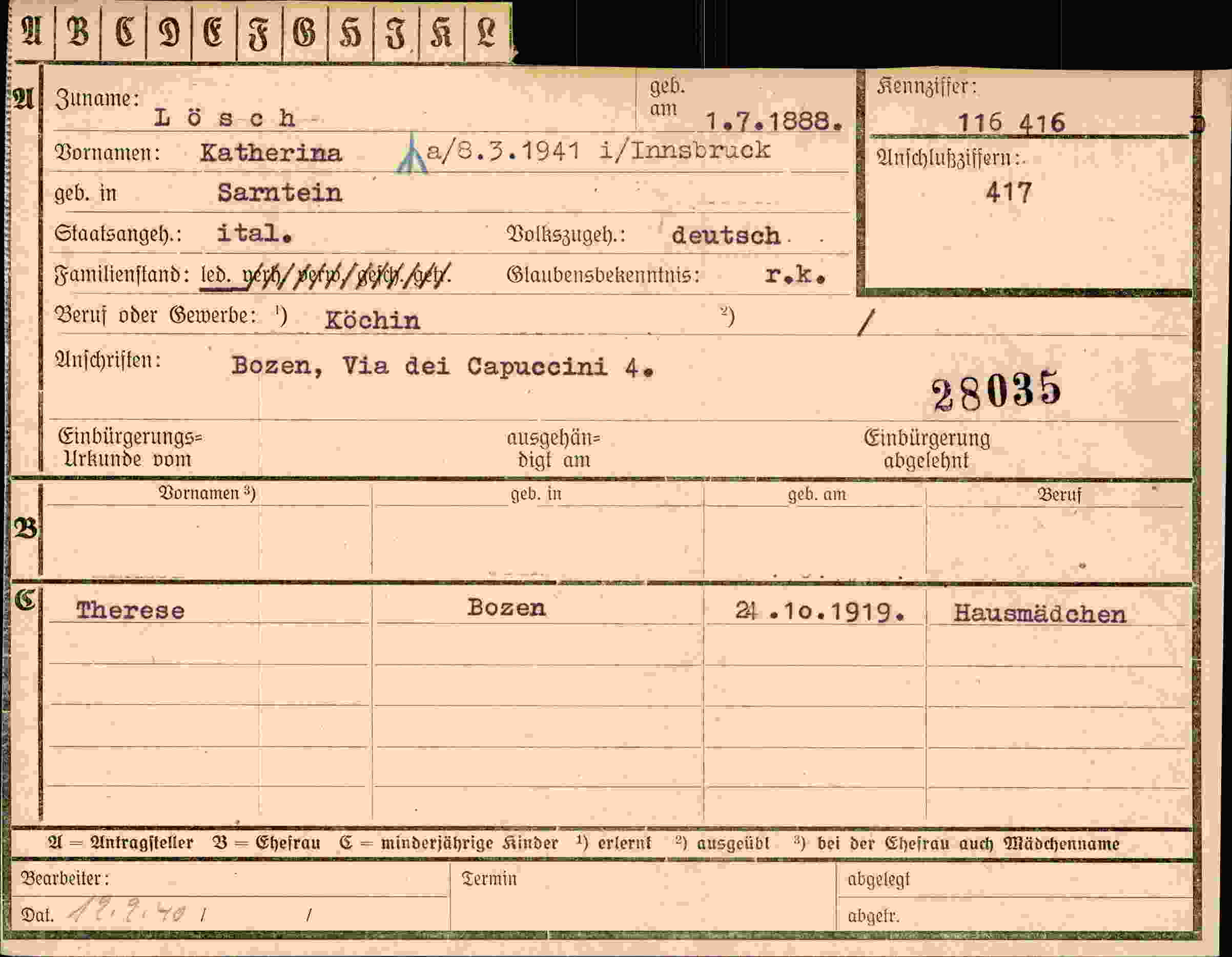The width and height of the screenshot is (1232, 957).
Task: Select the column header 'Vornamen ³)'
Action: pos(207,493)
